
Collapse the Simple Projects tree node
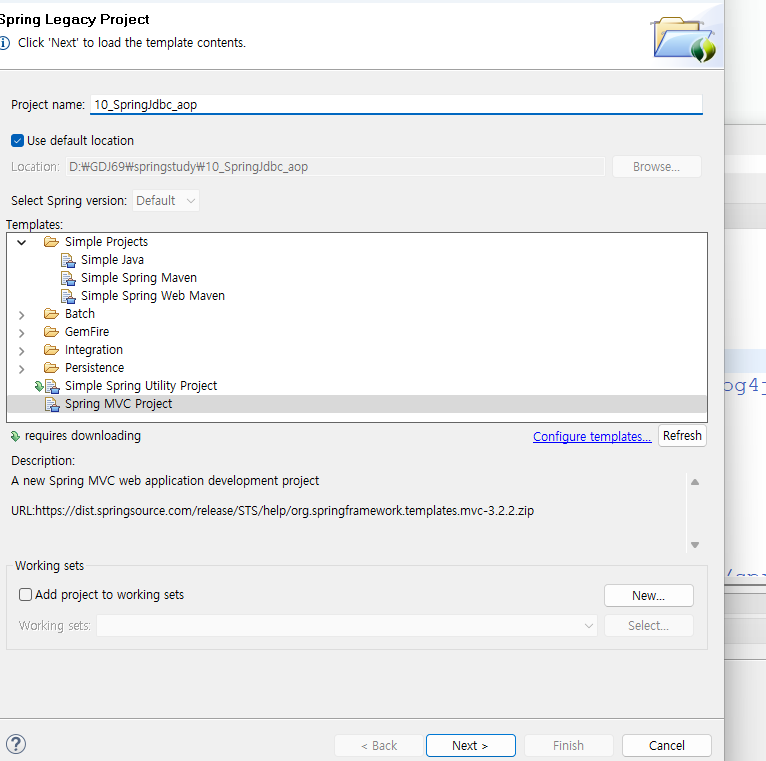pos(21,242)
